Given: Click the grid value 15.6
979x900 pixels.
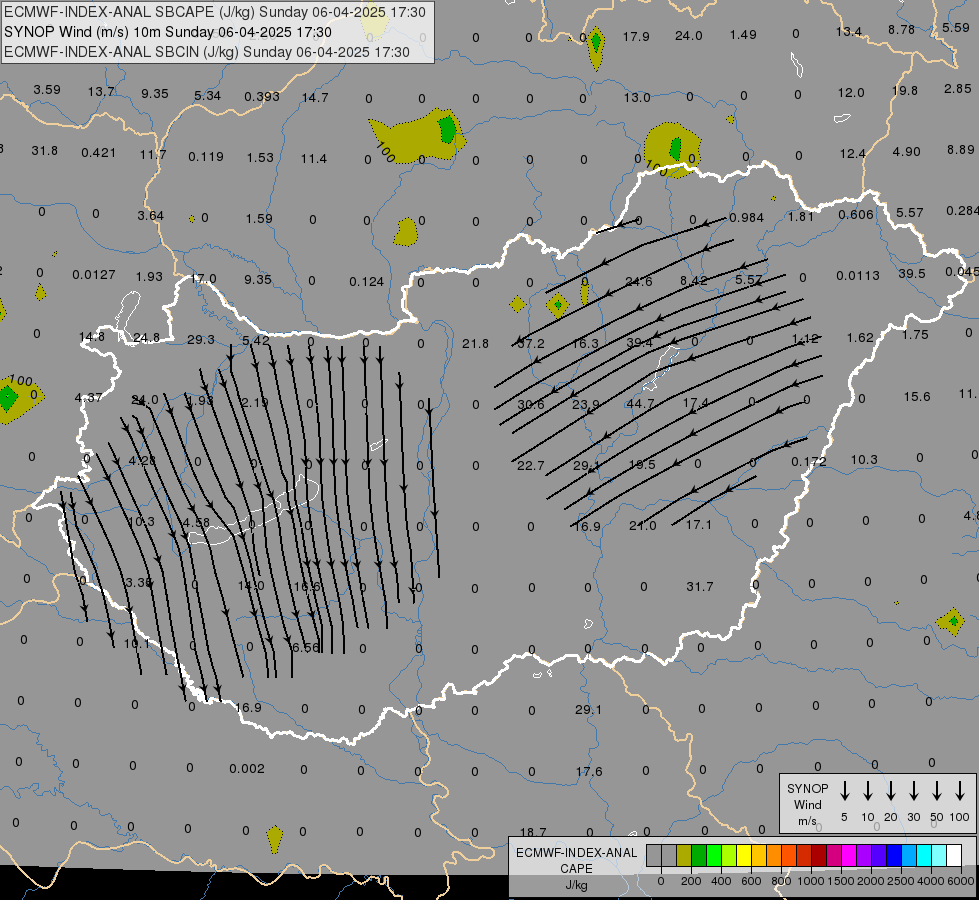Looking at the screenshot, I should pos(917,397).
